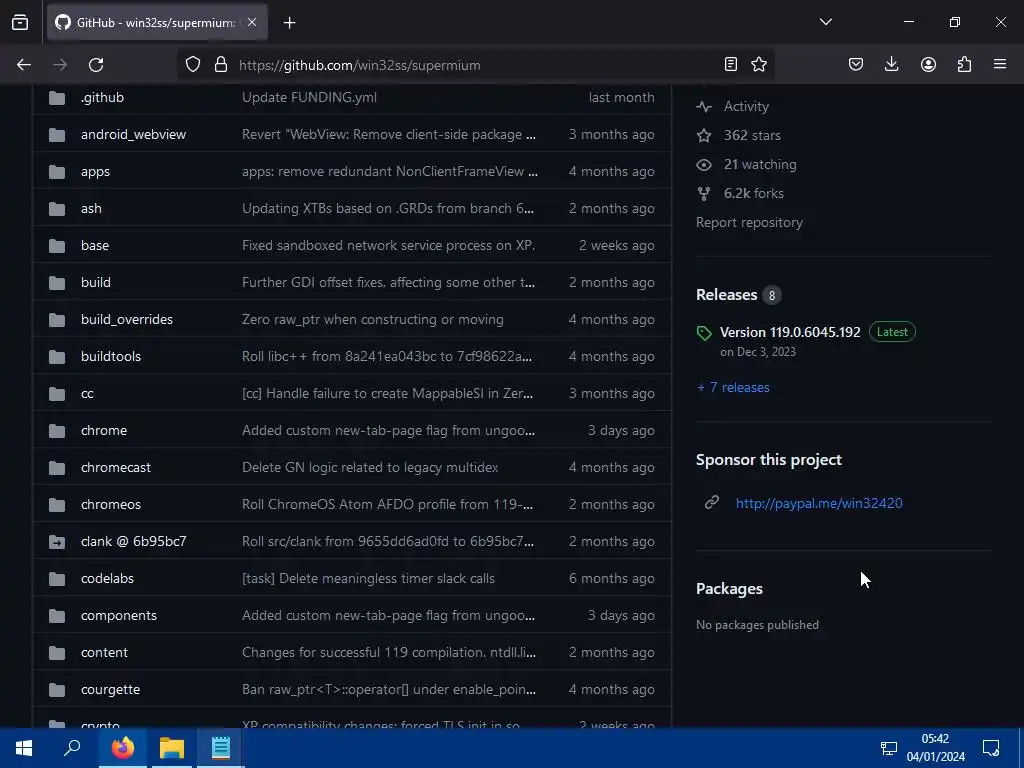Open the codelabs folder
Screen dimensions: 1024x768
[107, 579]
